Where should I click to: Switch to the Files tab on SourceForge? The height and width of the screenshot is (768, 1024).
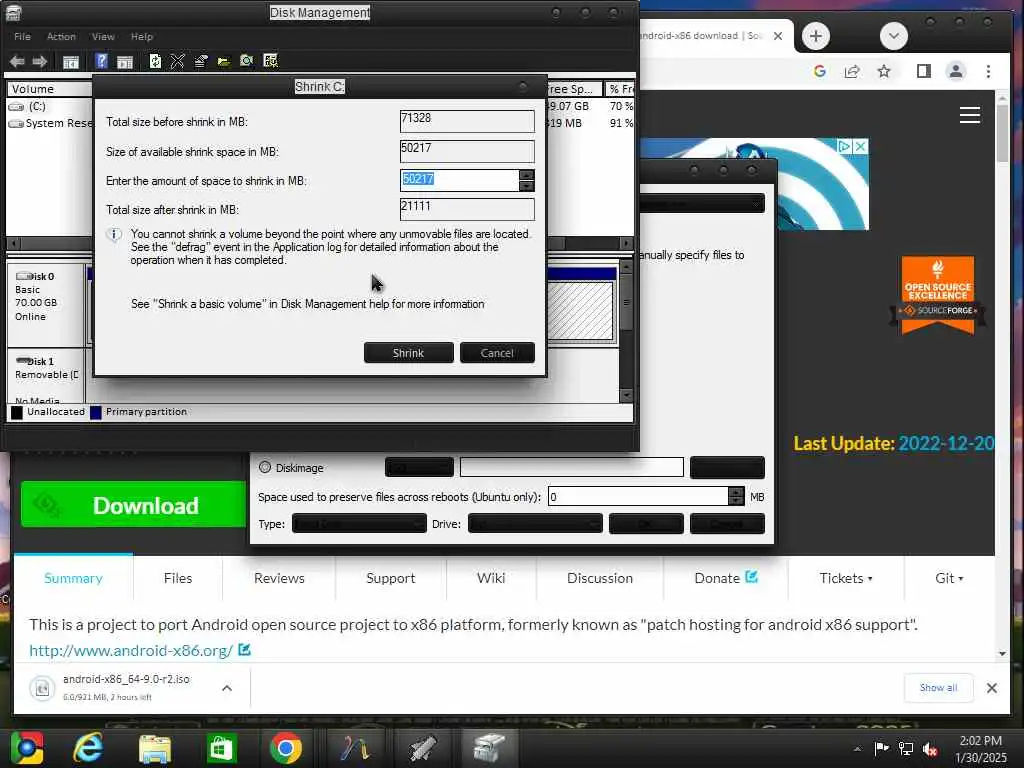click(178, 578)
